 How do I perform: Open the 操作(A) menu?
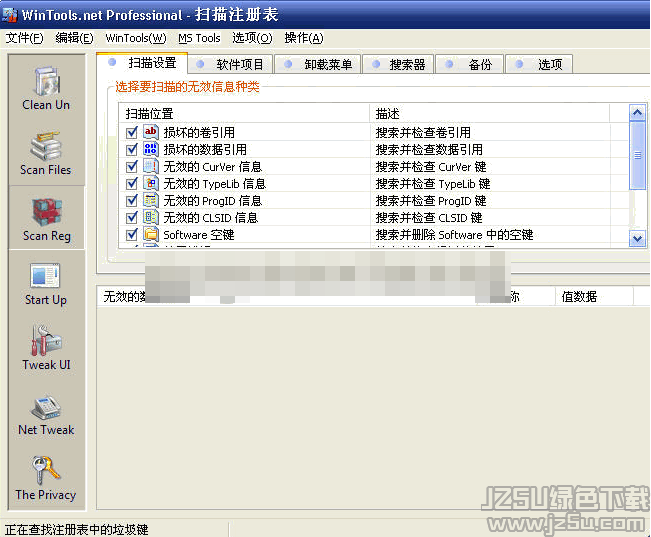coord(304,38)
